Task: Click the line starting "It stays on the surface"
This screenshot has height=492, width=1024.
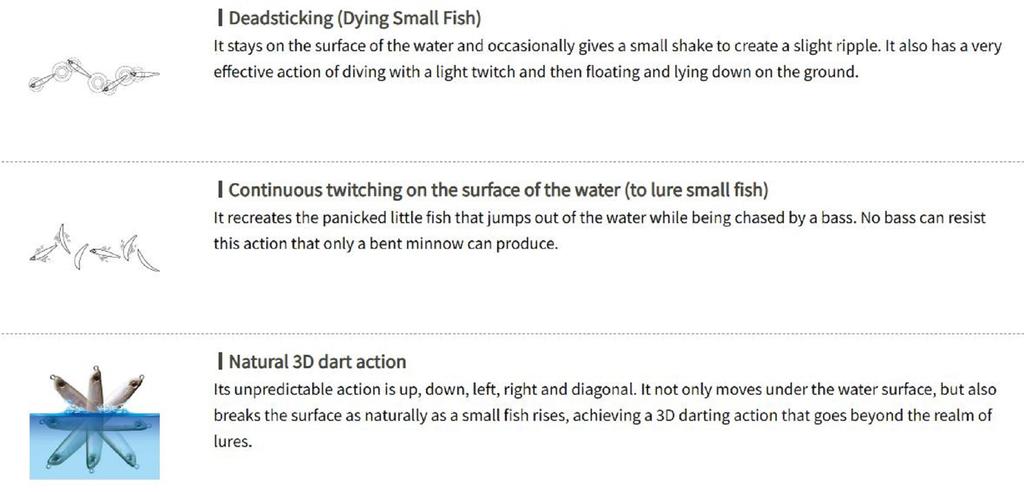Action: pos(607,46)
